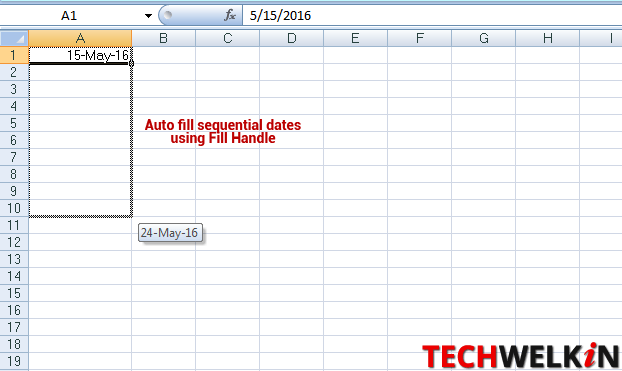Select row 10 header
Viewport: 622px width, 371px height.
(14, 208)
